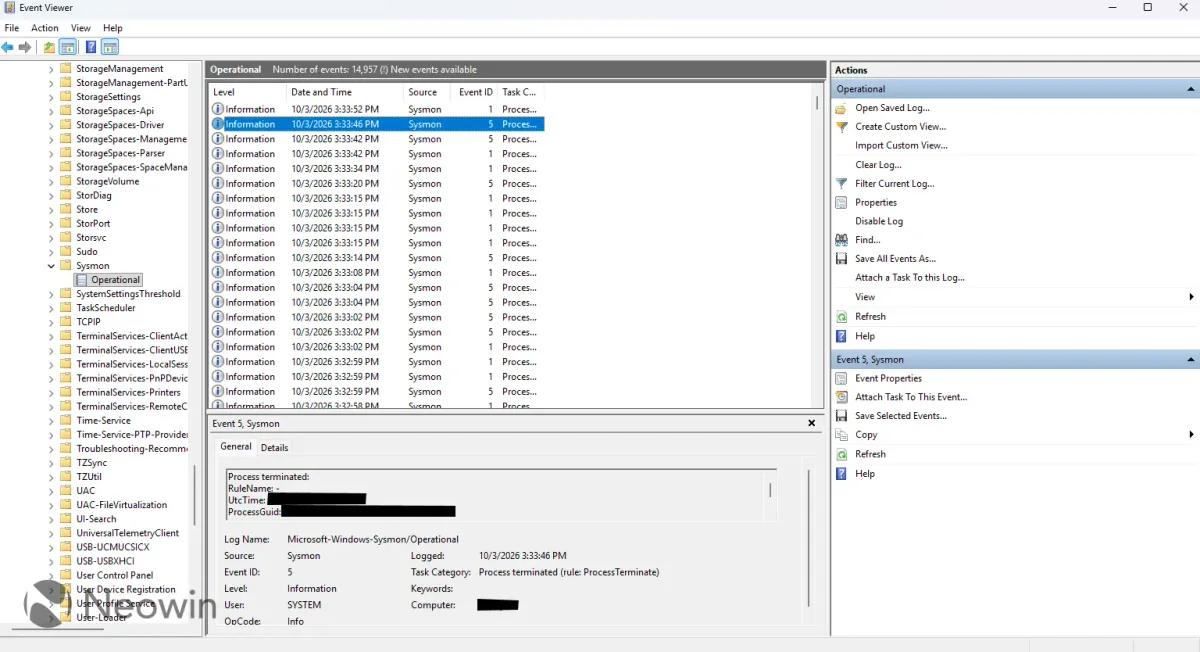Click the TaskScheduler folder icon
This screenshot has height=652, width=1200.
click(66, 308)
